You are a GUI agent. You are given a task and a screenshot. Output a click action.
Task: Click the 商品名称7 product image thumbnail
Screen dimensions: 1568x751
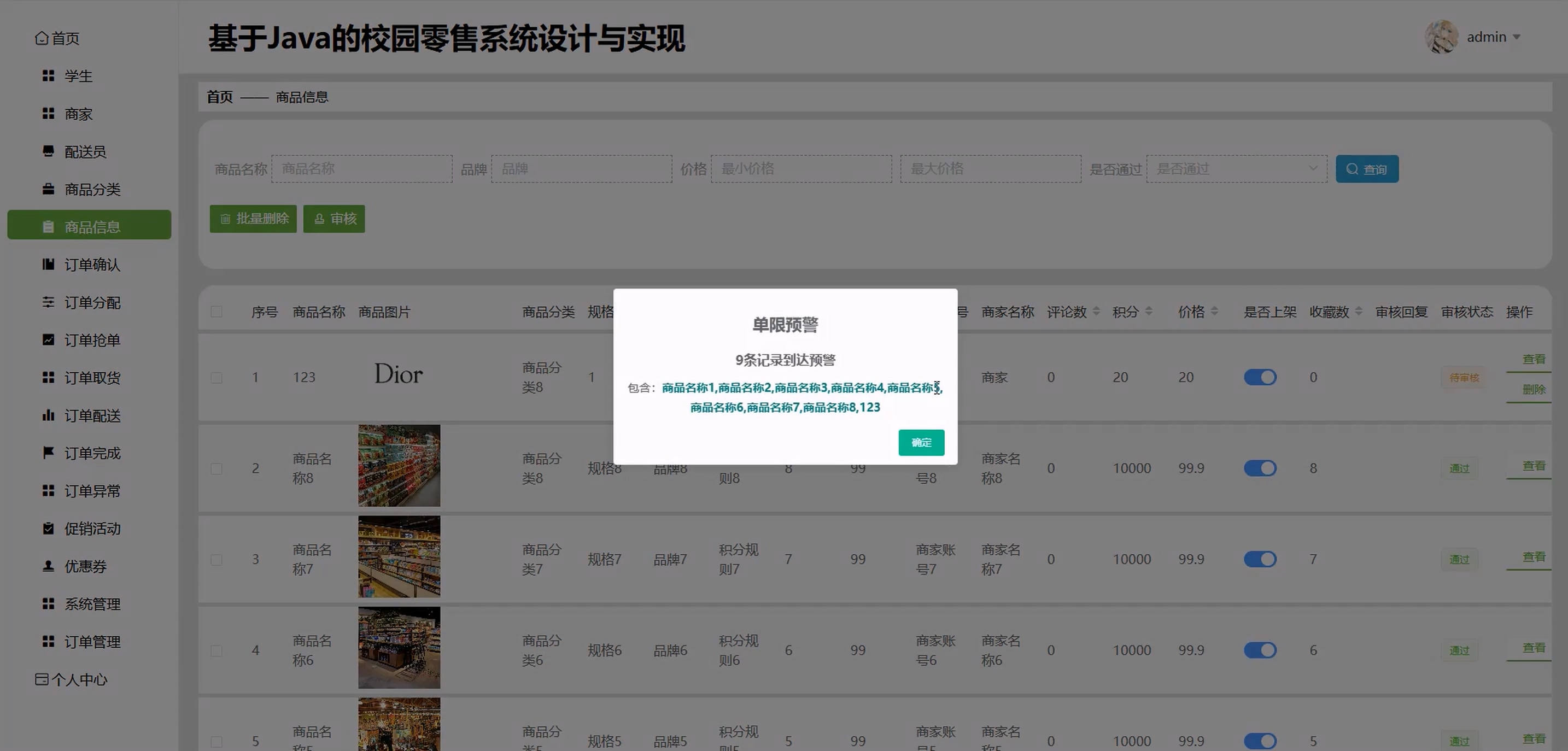[399, 557]
